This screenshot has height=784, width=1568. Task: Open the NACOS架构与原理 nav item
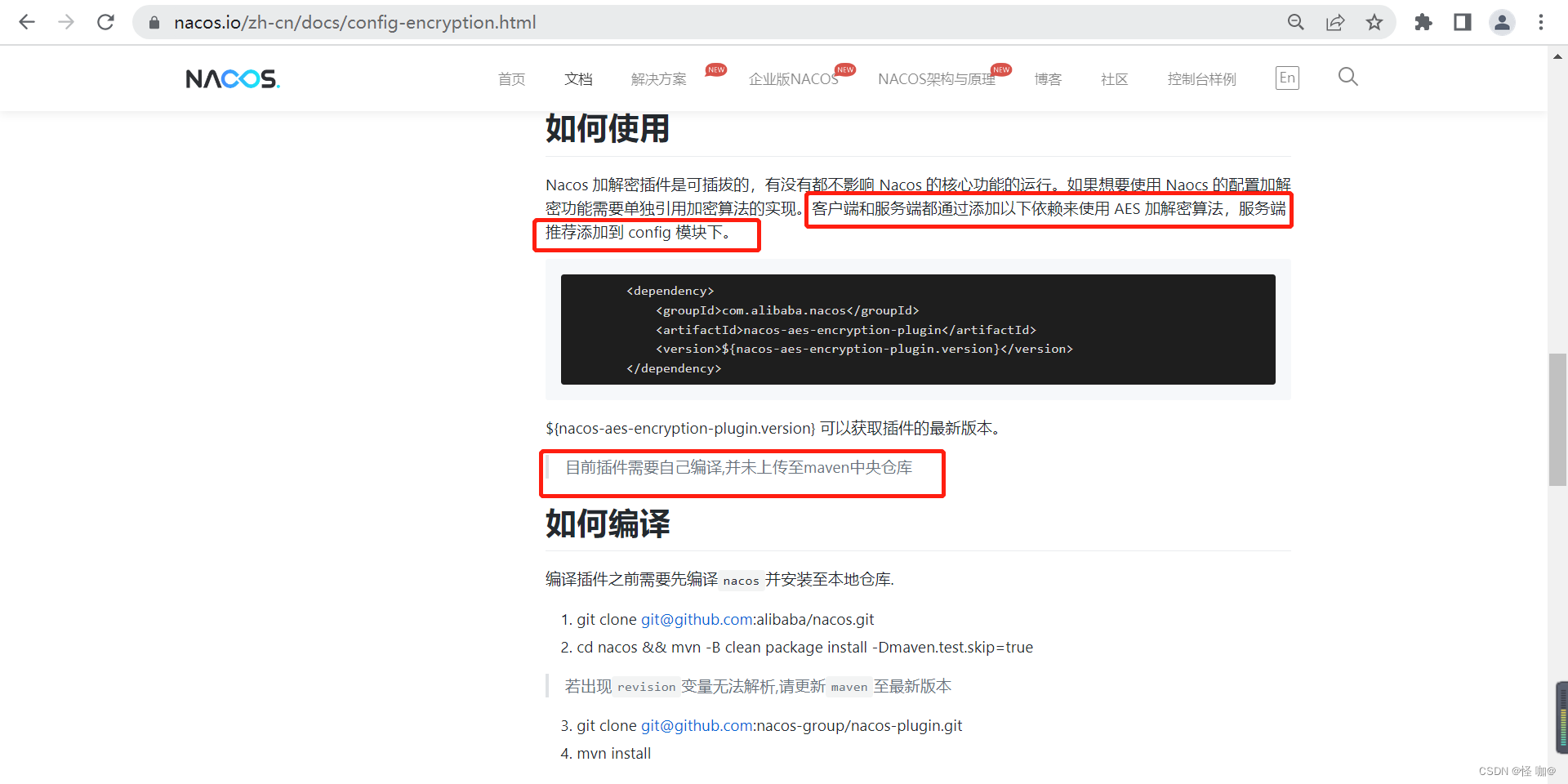[x=937, y=79]
